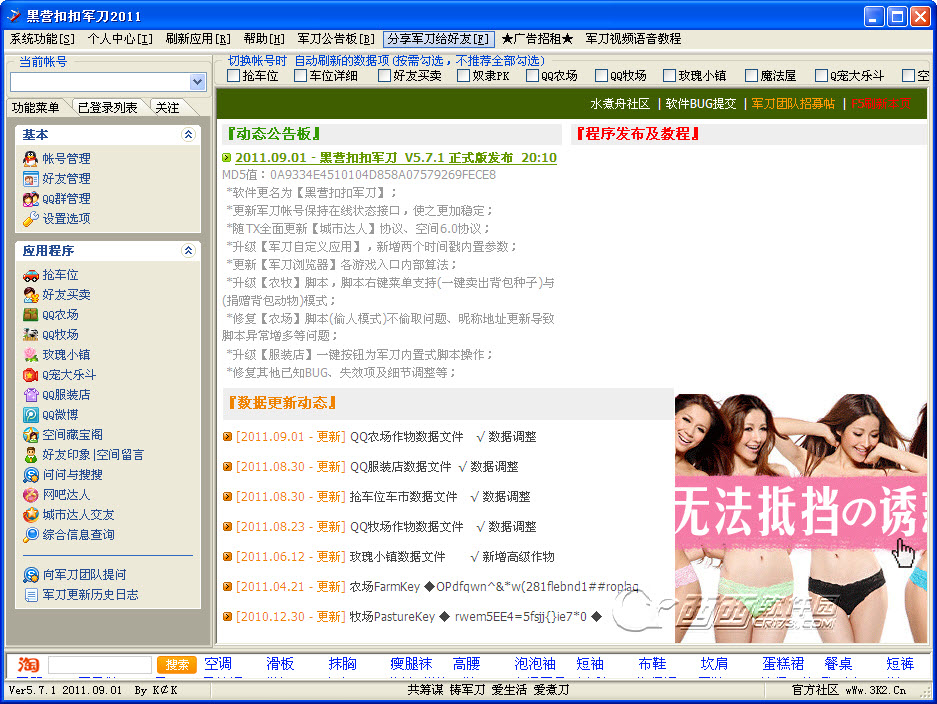Click the 设置选项 wrench icon
937x704 pixels.
pyautogui.click(x=31, y=218)
